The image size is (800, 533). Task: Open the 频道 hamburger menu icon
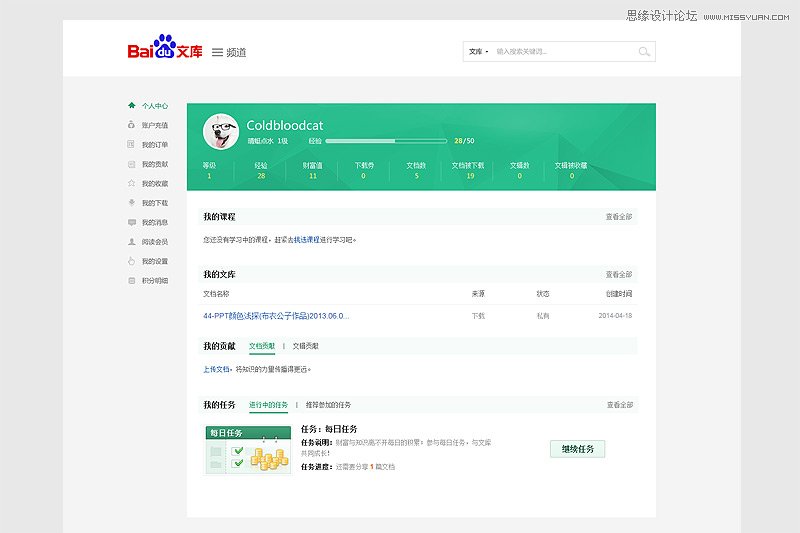click(x=217, y=53)
